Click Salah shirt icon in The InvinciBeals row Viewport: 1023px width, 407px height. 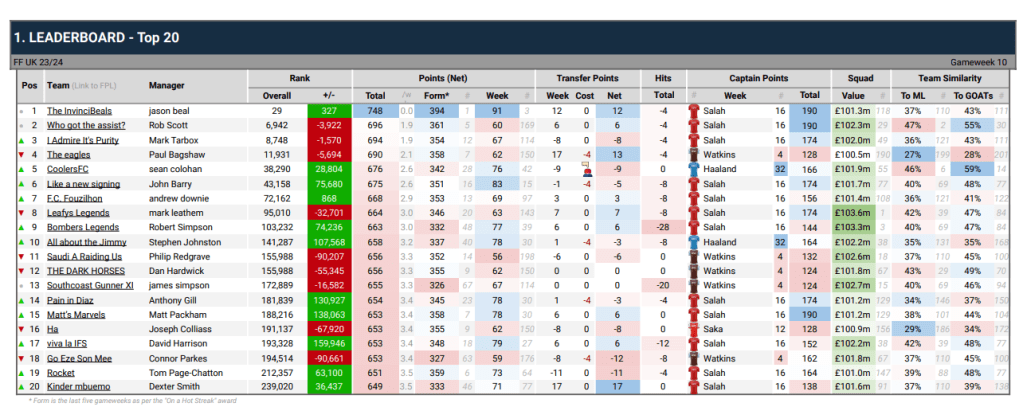[693, 111]
